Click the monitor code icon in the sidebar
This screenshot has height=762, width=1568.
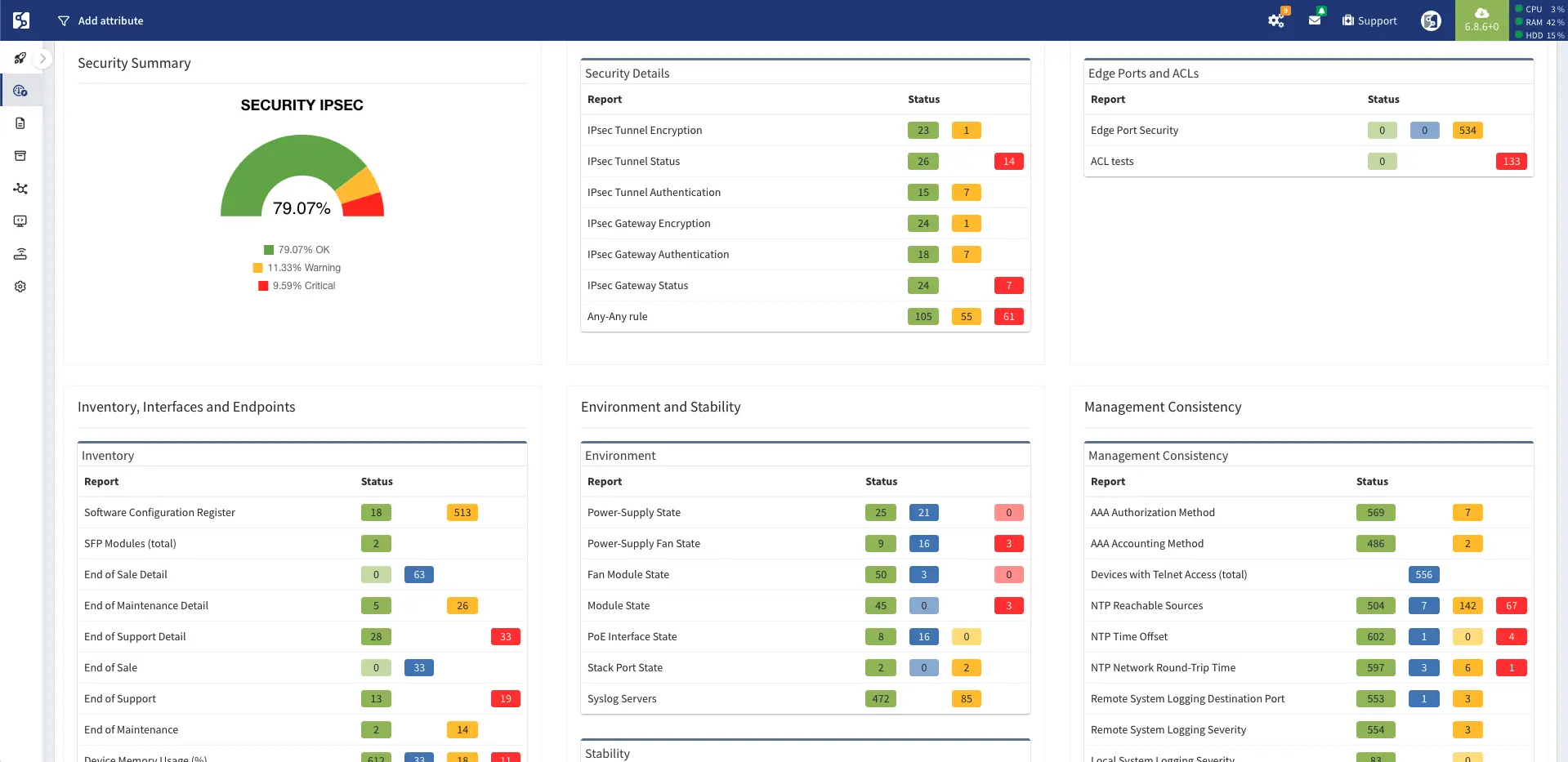pyautogui.click(x=20, y=221)
